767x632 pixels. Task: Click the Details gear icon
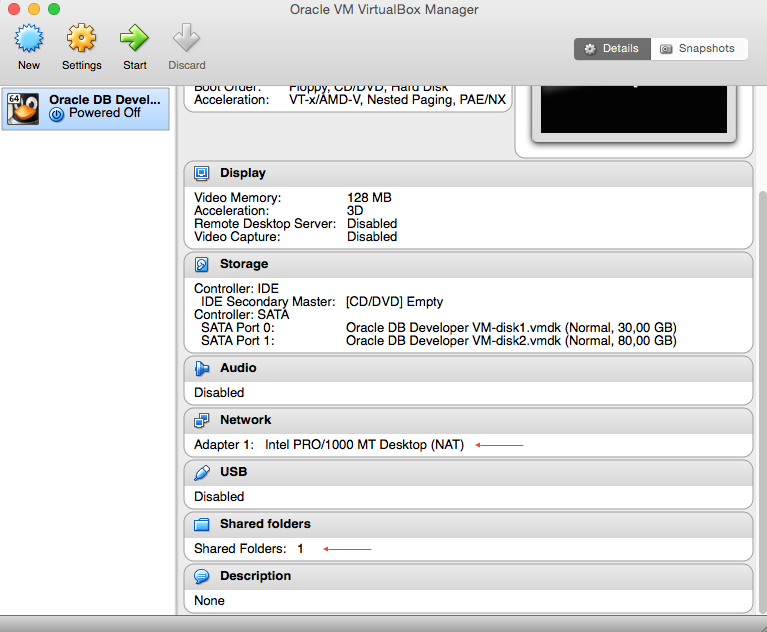click(590, 49)
